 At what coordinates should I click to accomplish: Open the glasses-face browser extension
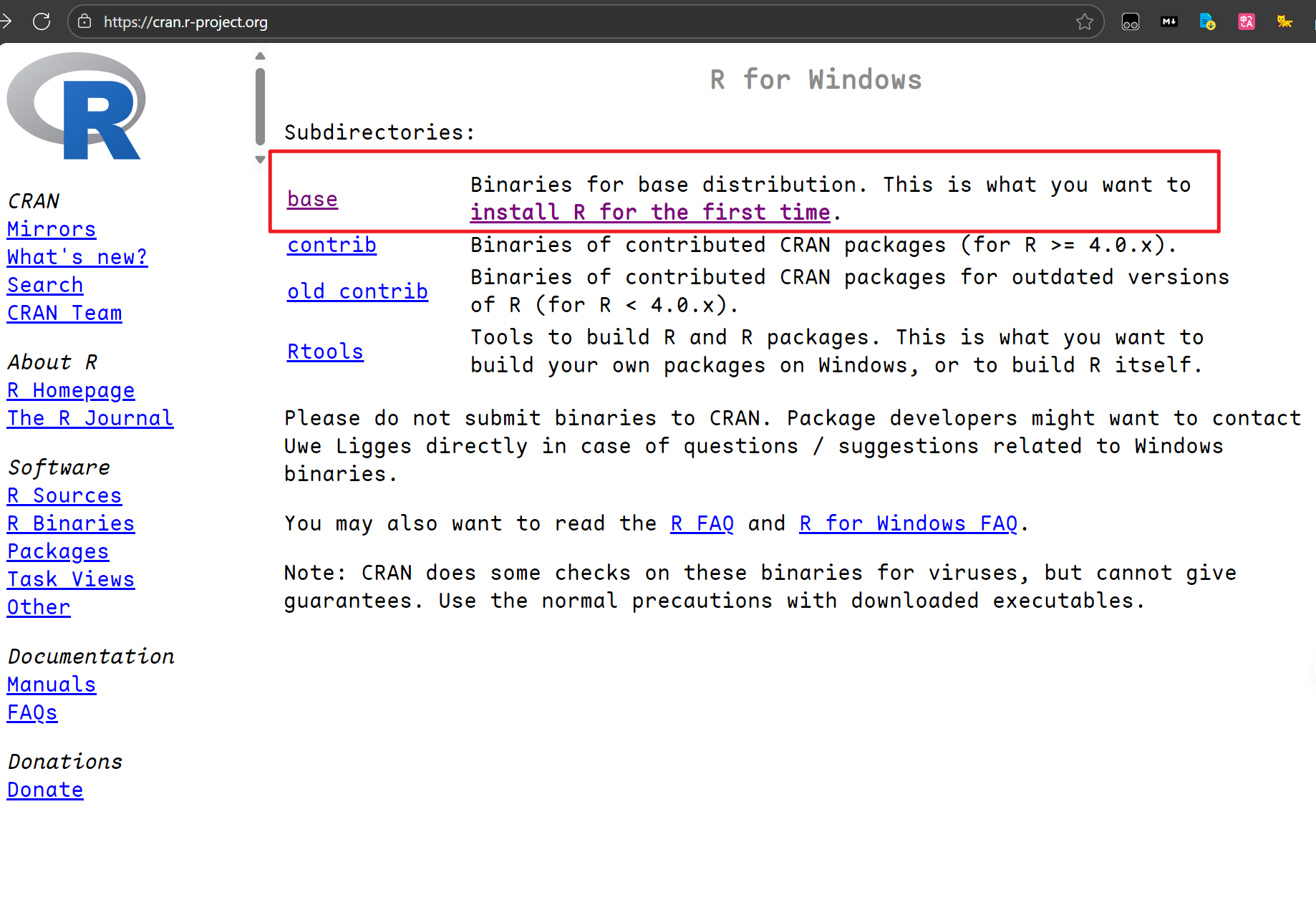pyautogui.click(x=1131, y=22)
